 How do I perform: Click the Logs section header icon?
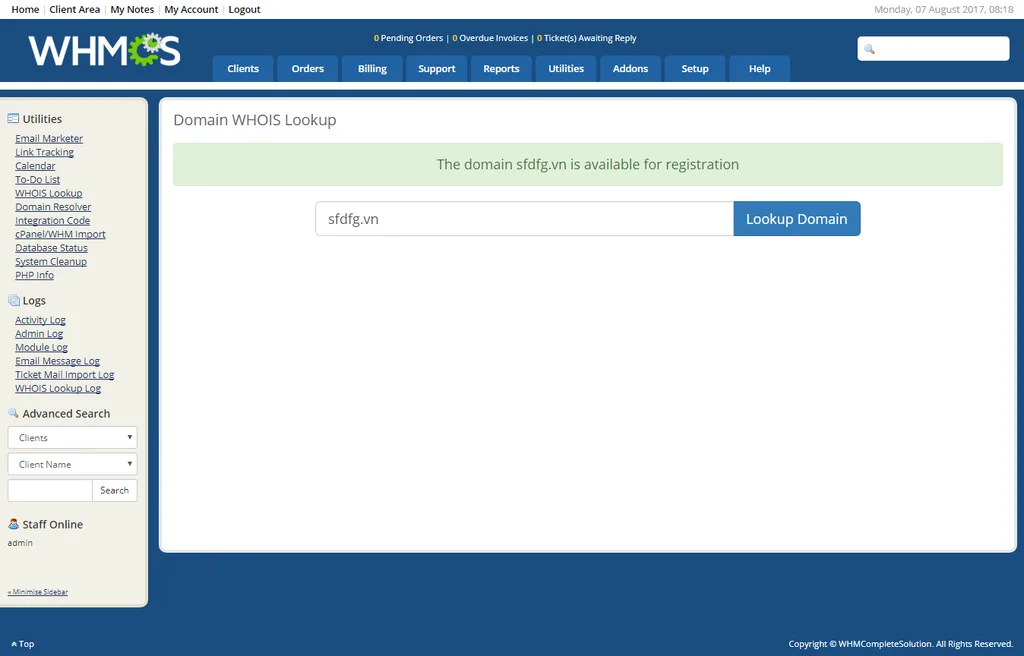tap(13, 300)
